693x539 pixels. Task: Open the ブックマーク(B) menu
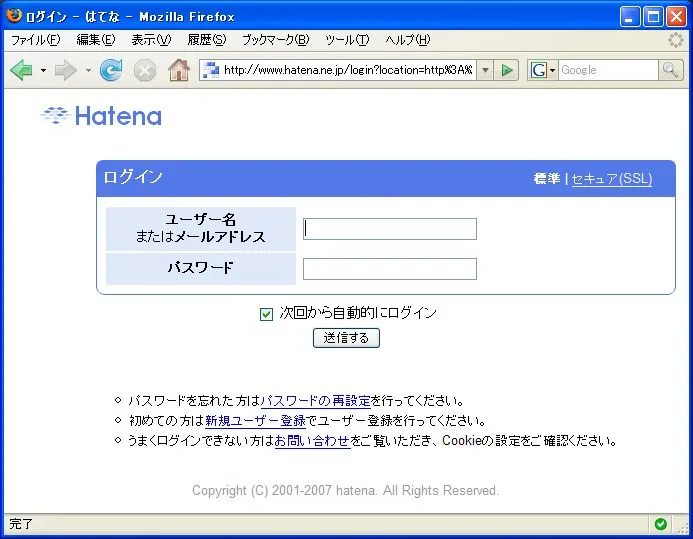click(275, 40)
